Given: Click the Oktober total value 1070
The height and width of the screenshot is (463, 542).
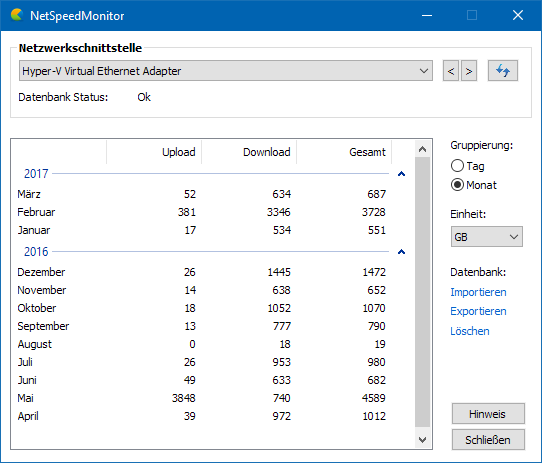Looking at the screenshot, I should coord(374,308).
